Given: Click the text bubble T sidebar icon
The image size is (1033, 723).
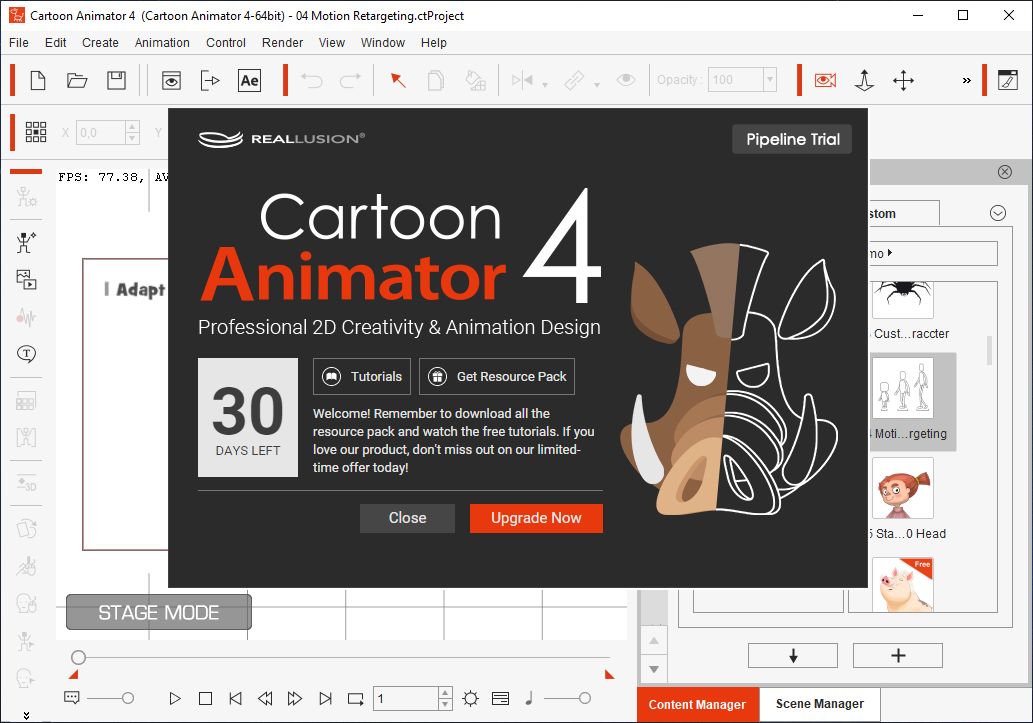Looking at the screenshot, I should tap(26, 354).
